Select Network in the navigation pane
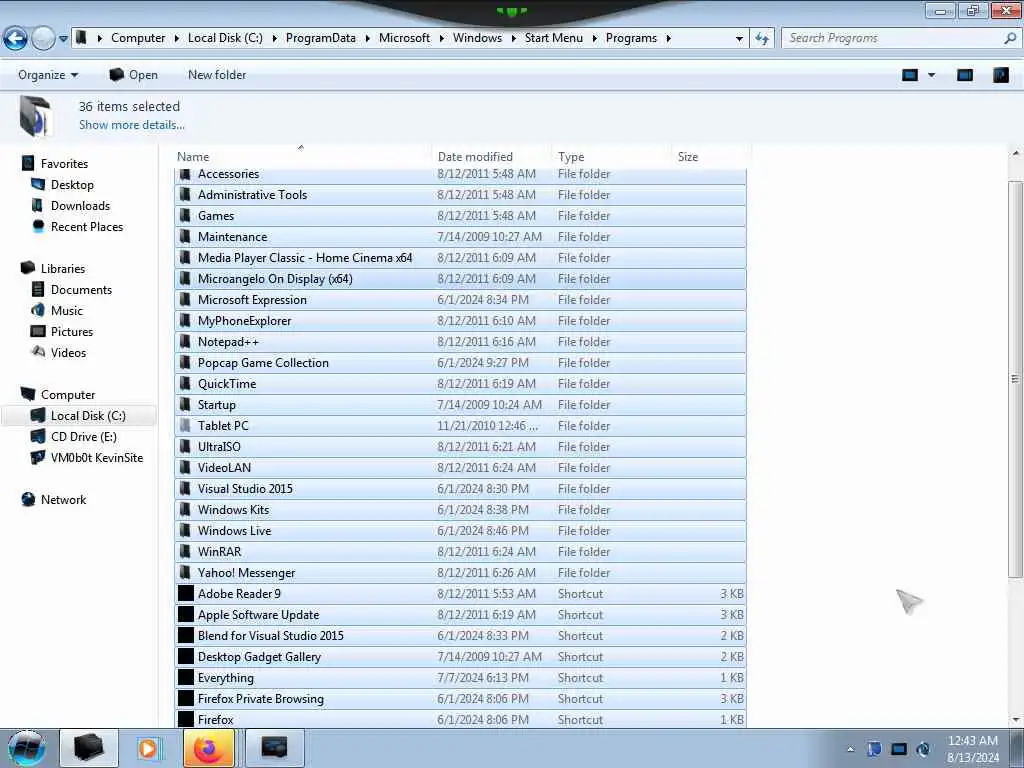This screenshot has height=768, width=1024. 63,500
